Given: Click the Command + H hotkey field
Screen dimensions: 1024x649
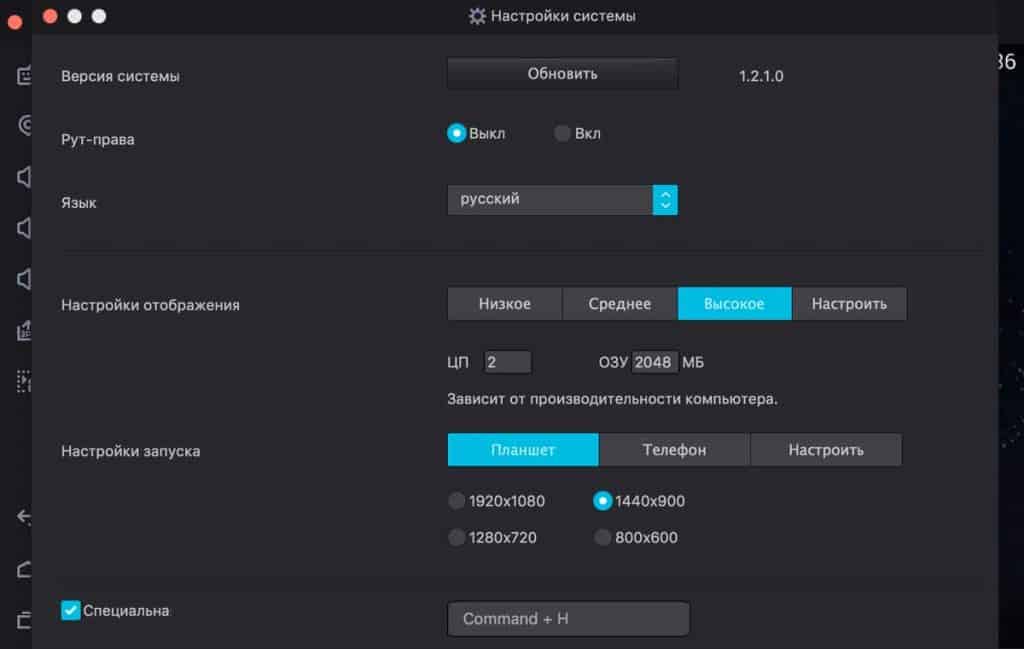Looking at the screenshot, I should click(x=568, y=618).
